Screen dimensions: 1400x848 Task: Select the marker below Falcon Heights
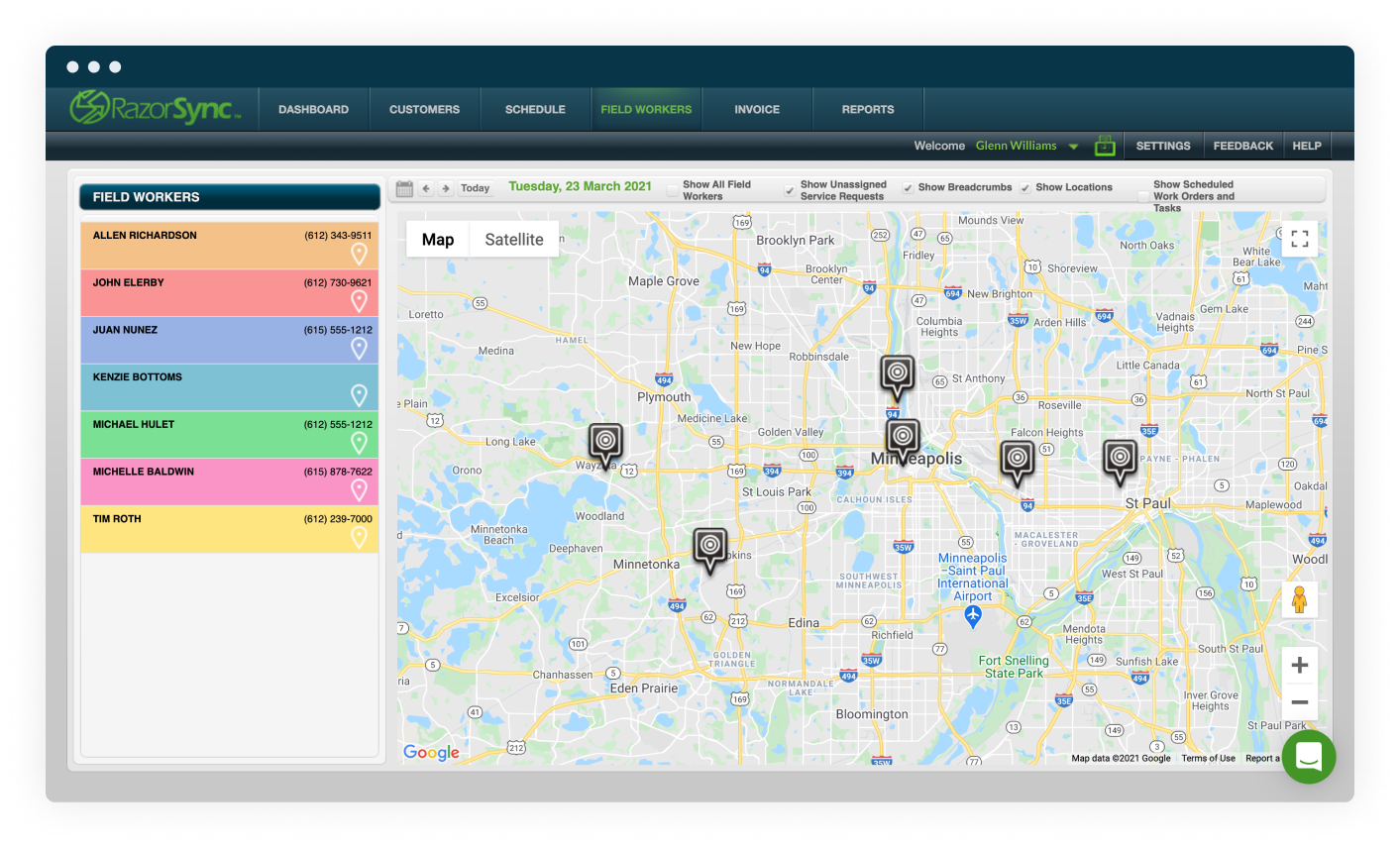click(1017, 463)
